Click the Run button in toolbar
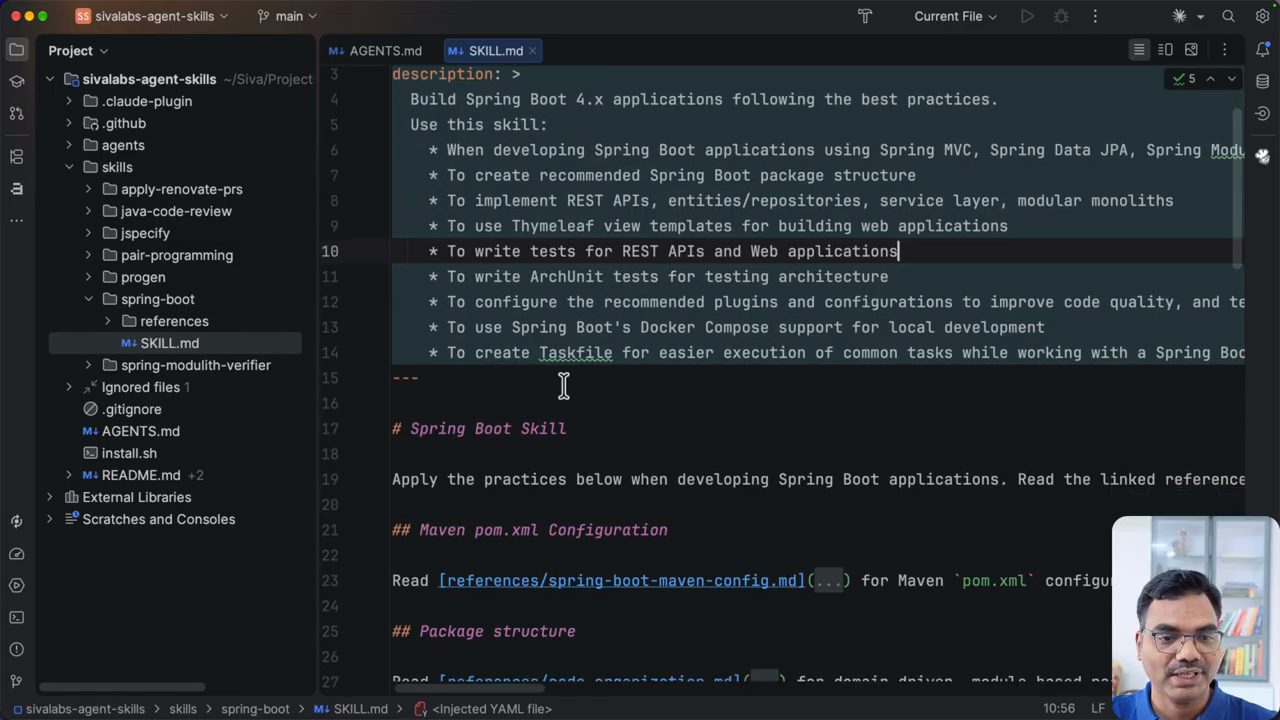 tap(1027, 16)
